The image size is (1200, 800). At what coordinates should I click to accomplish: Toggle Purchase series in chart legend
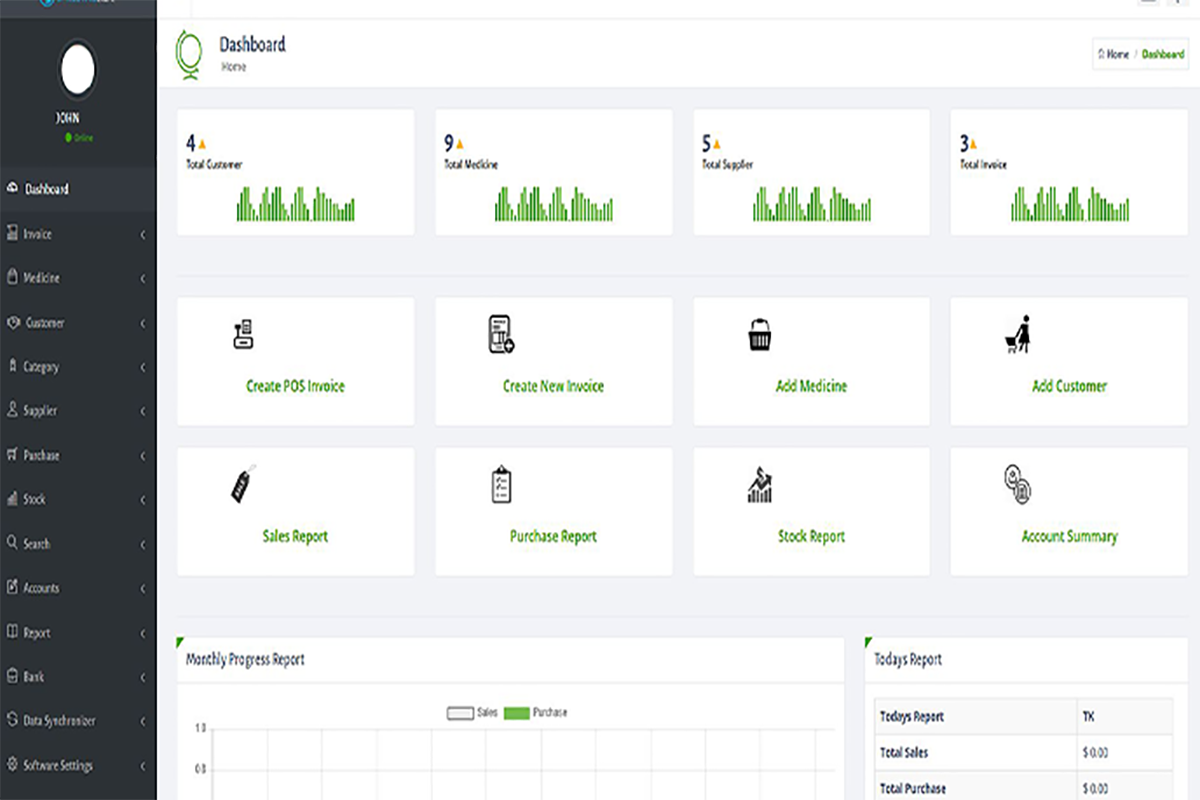tap(535, 713)
